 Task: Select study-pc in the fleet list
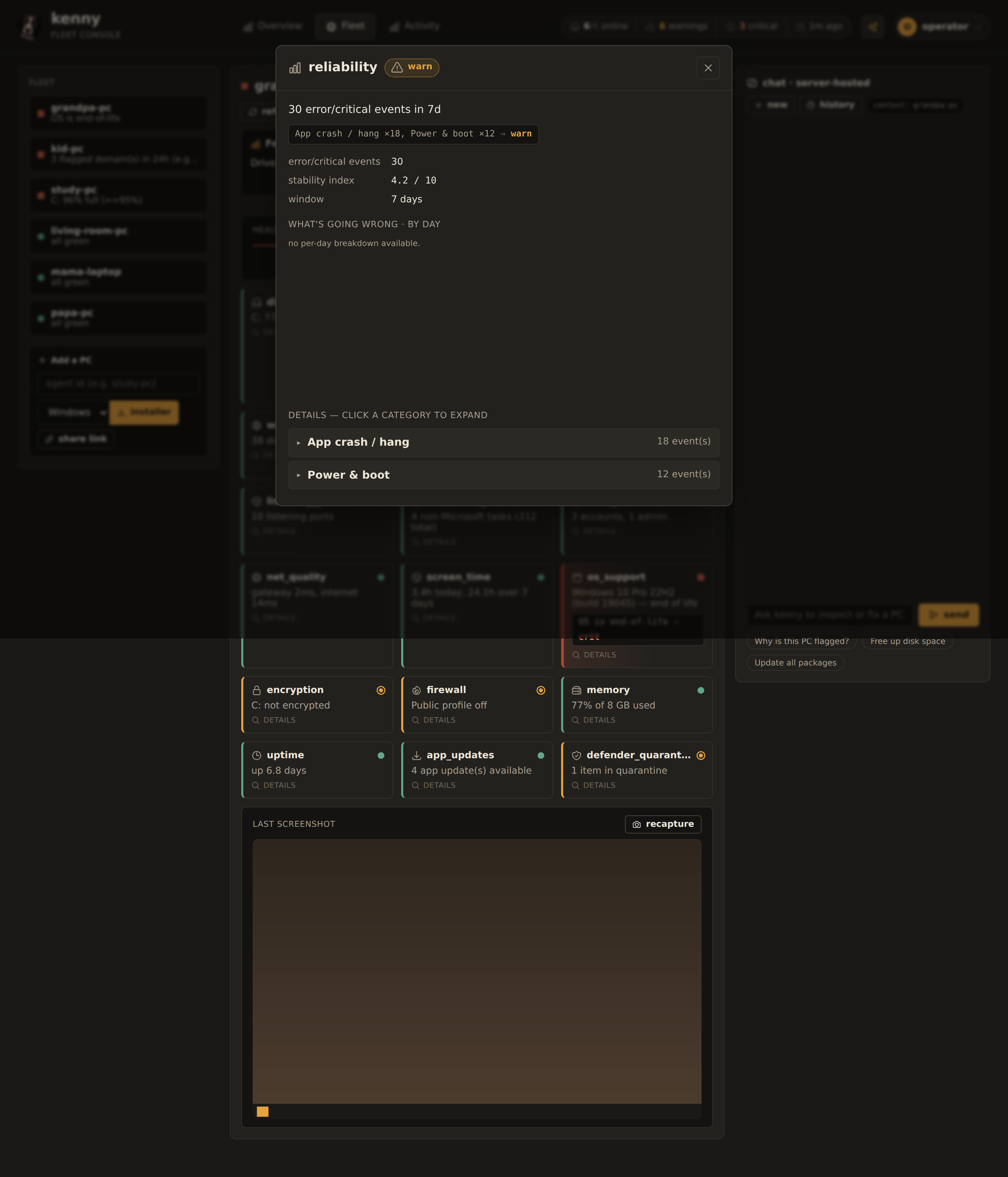coord(118,195)
